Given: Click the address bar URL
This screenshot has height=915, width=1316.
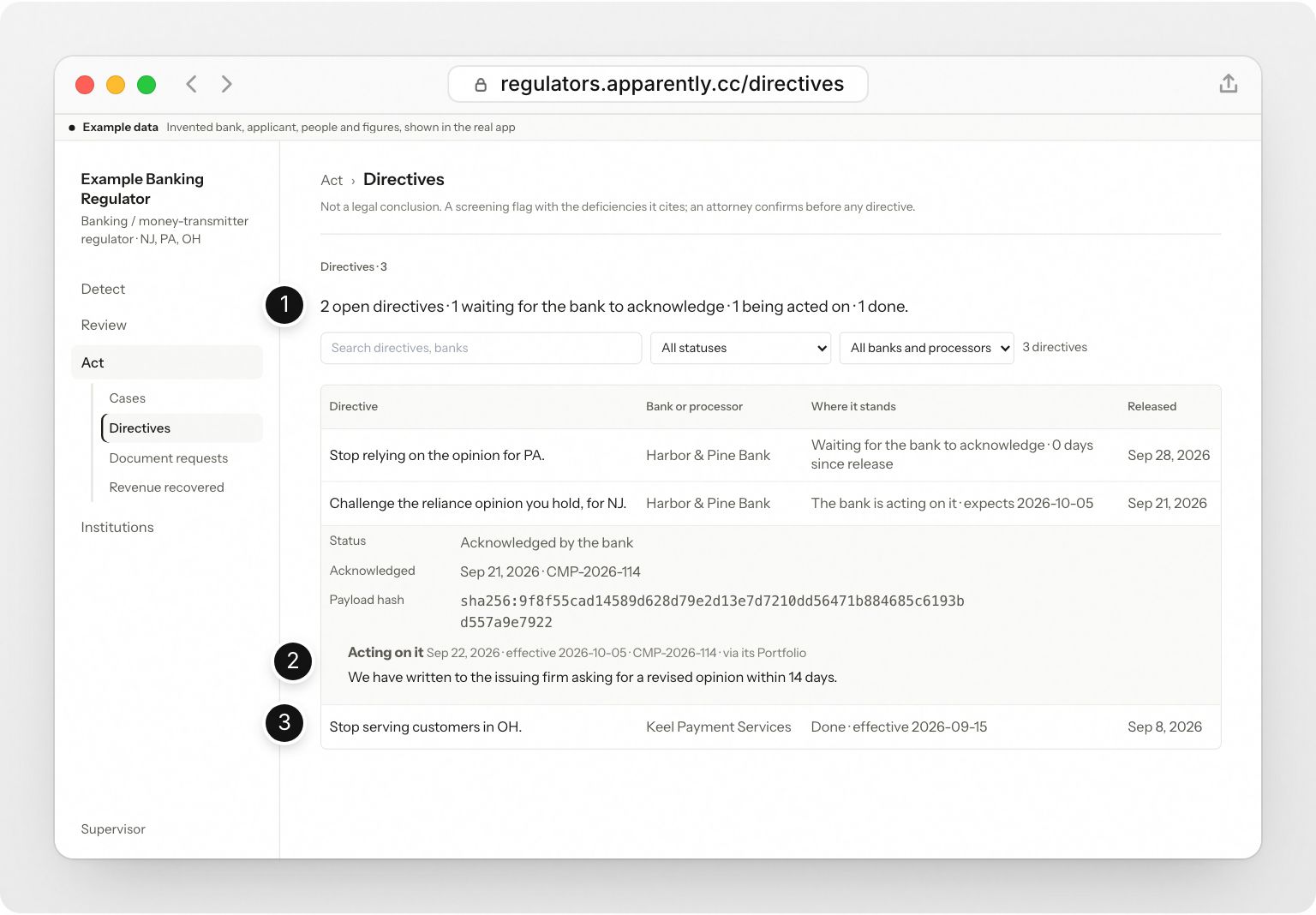Looking at the screenshot, I should 672,84.
